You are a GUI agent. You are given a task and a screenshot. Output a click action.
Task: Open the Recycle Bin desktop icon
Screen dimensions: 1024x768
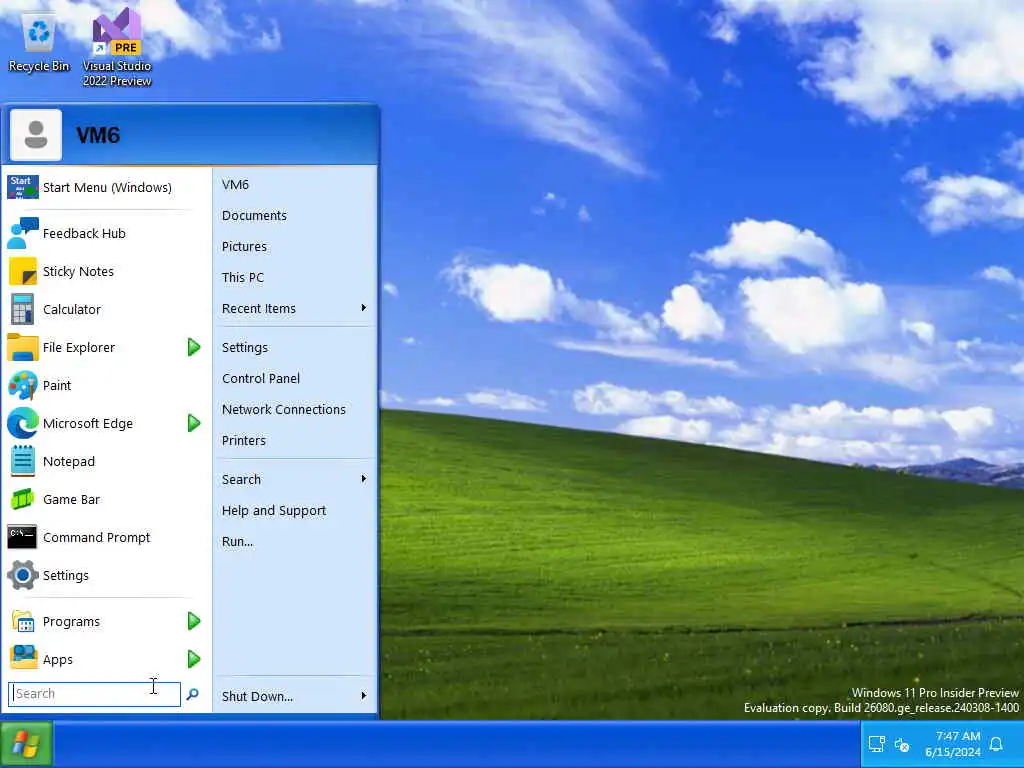click(39, 33)
